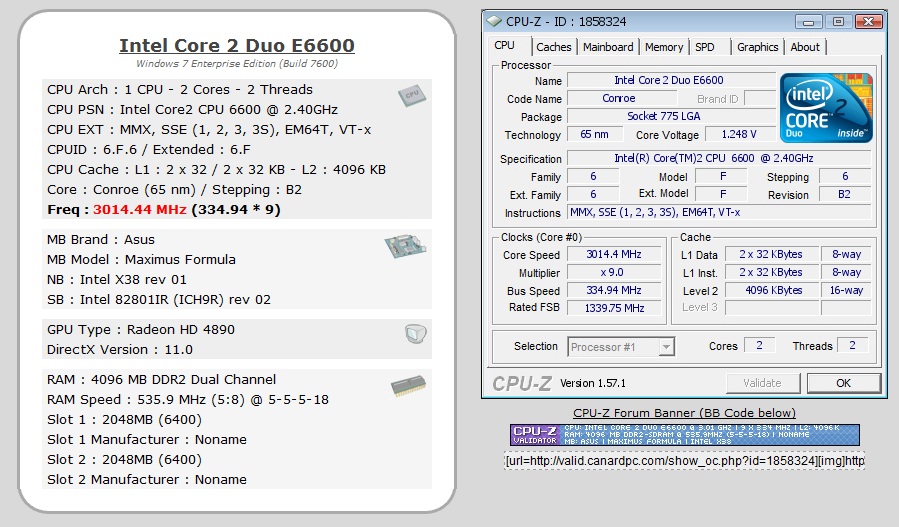Select the CPU tab
This screenshot has height=527, width=899.
[x=505, y=45]
